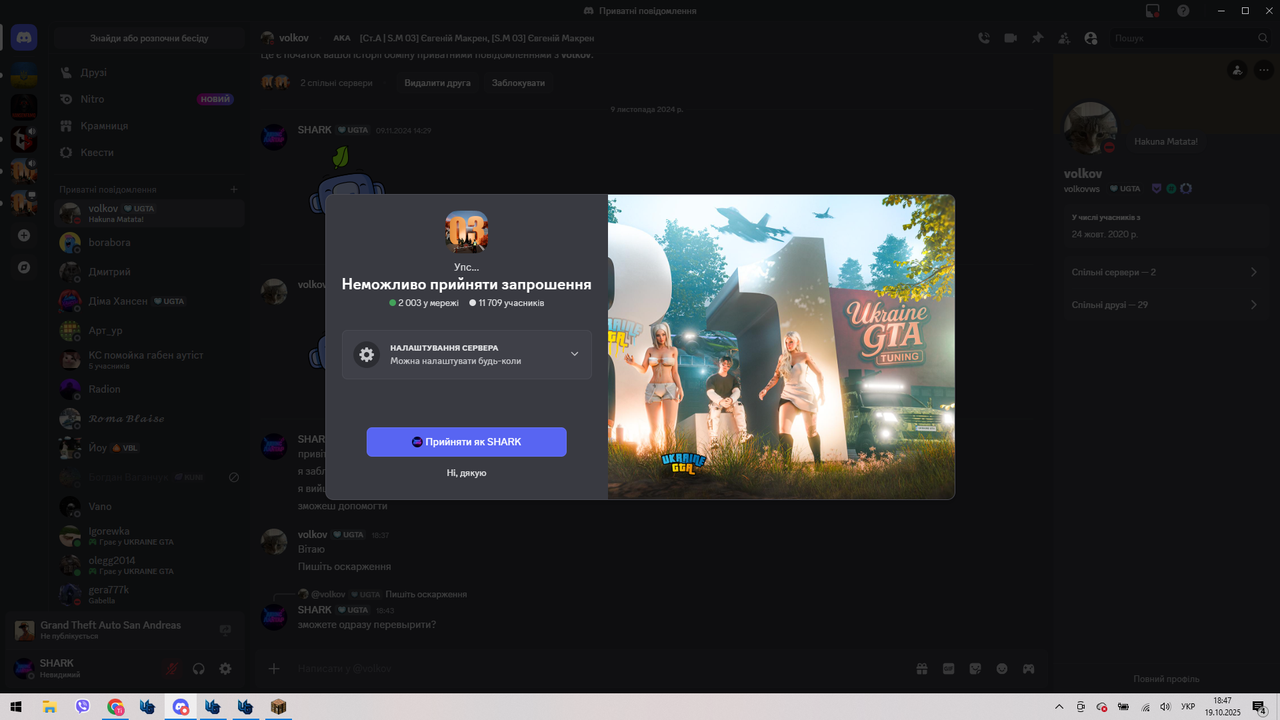Screen dimensions: 1280x720
Task: Toggle the user profile panel icon
Action: [x=1090, y=38]
